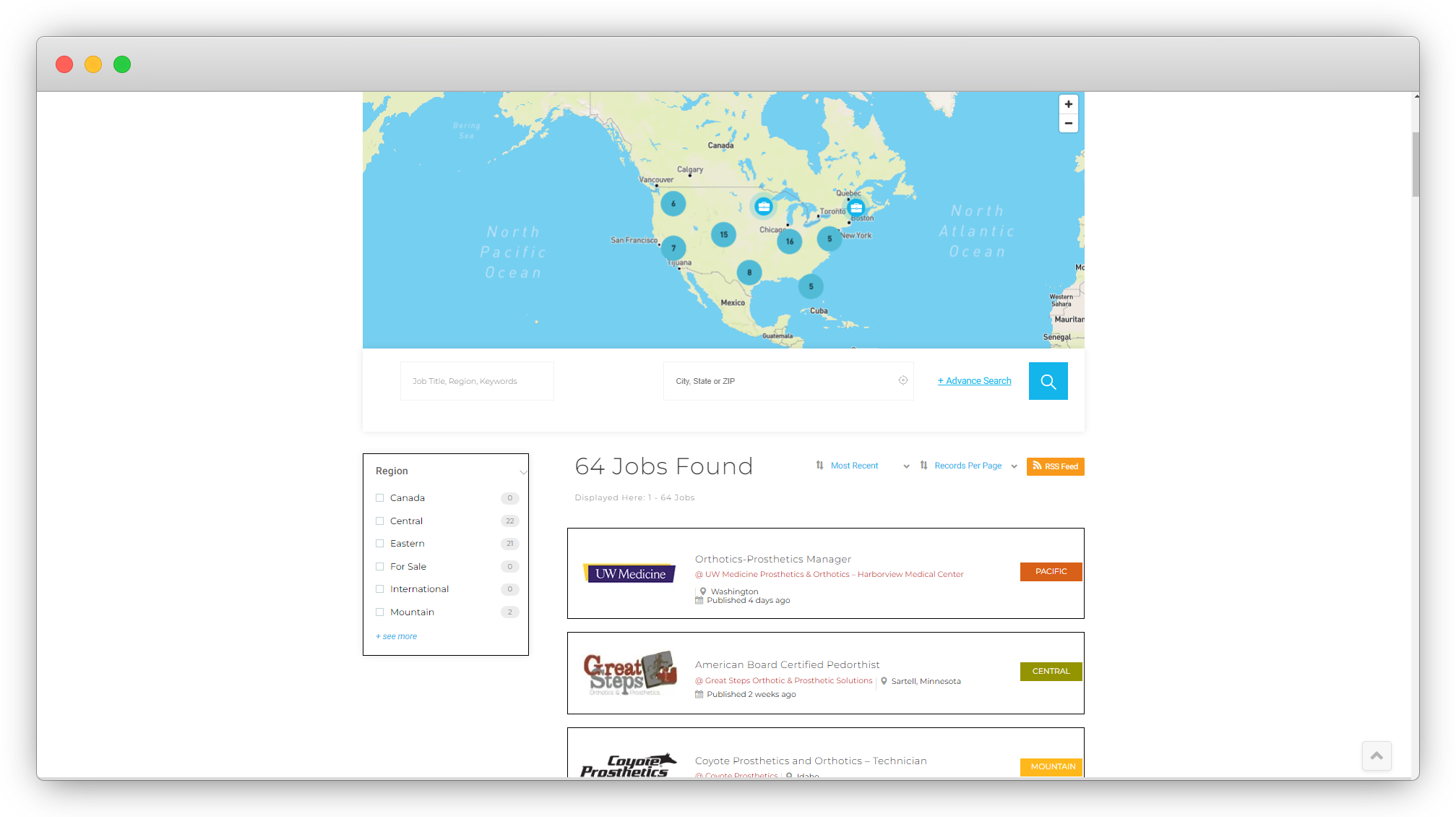Open the Advance Search link

pyautogui.click(x=974, y=381)
